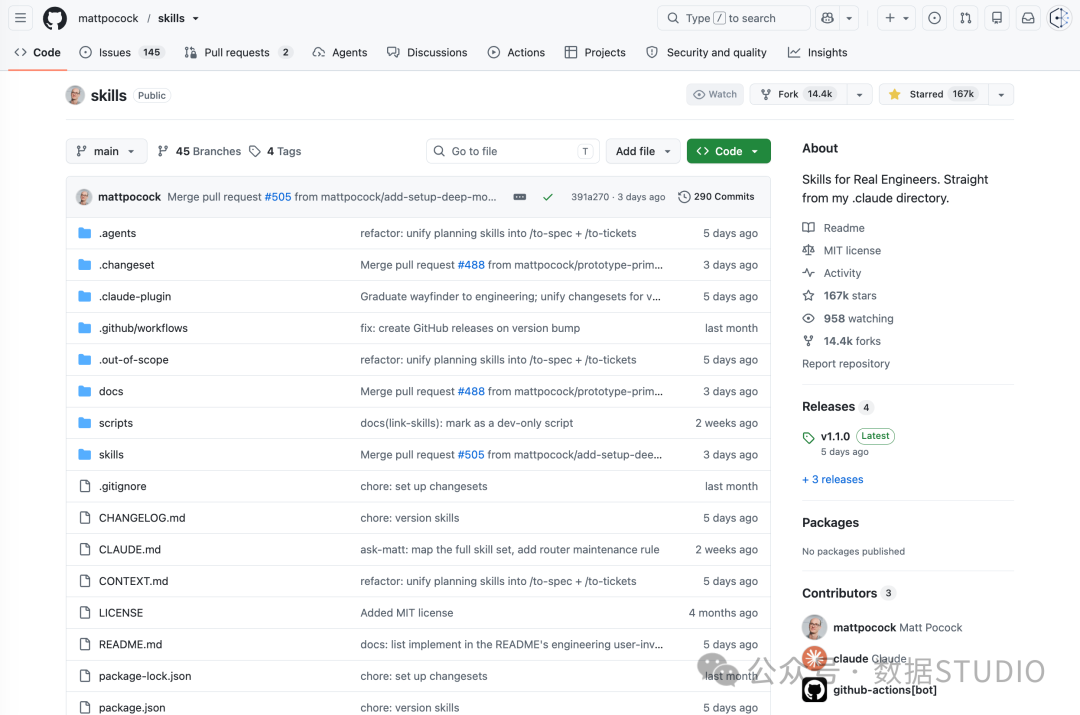This screenshot has height=715, width=1080.
Task: Open the notifications inbox icon
Action: (x=1028, y=18)
